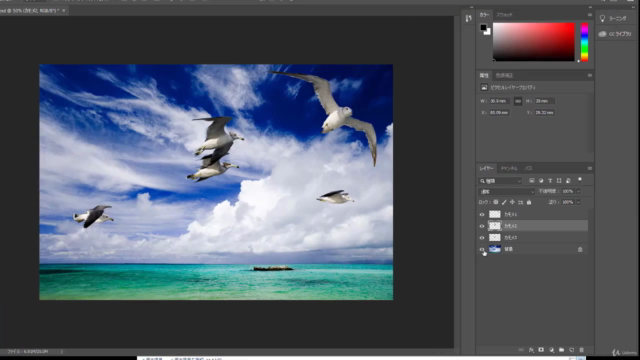Open the CC Libraries panel
640x360 pixels.
(615, 34)
